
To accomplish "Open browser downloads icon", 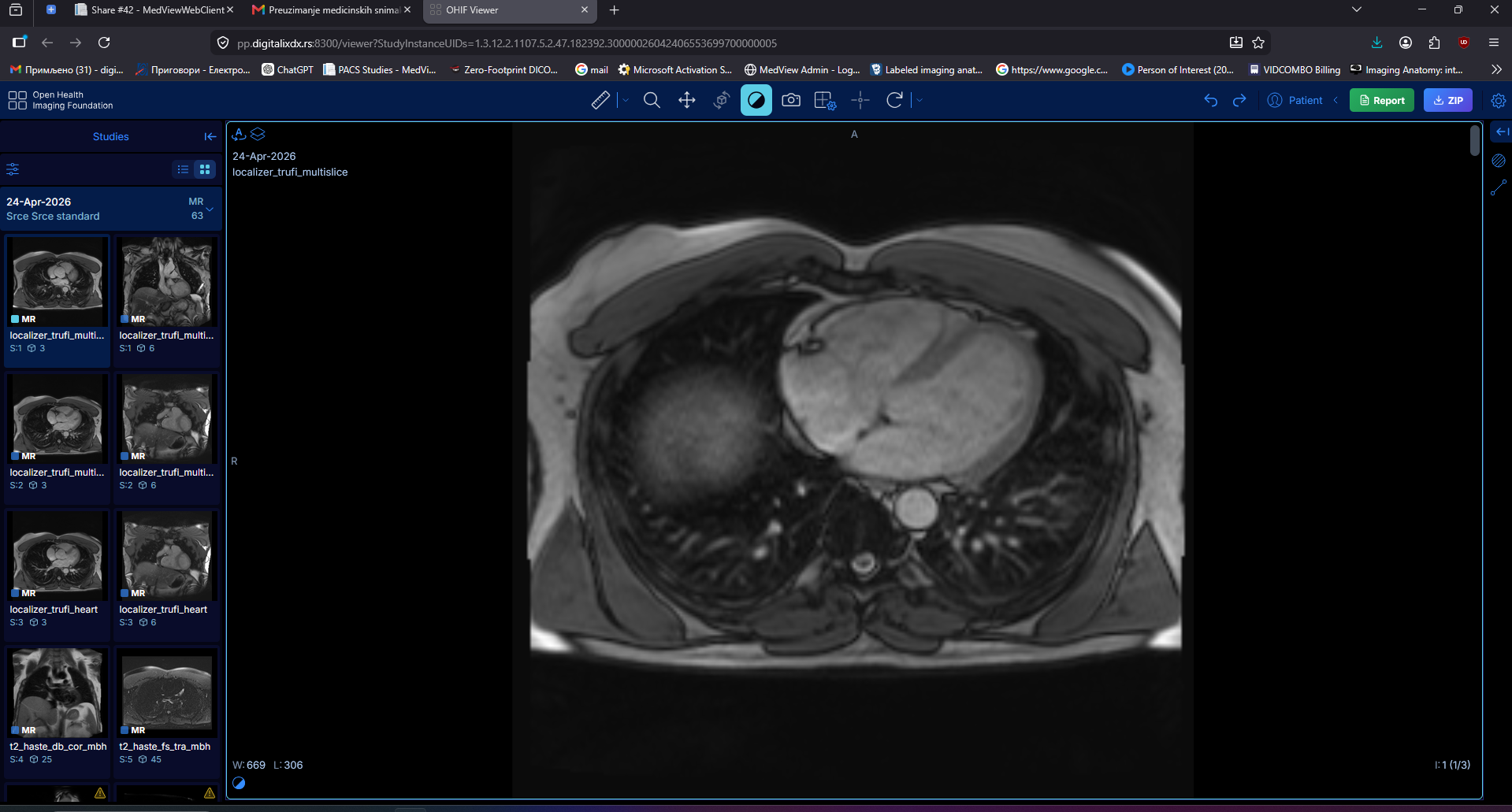I will click(1376, 43).
